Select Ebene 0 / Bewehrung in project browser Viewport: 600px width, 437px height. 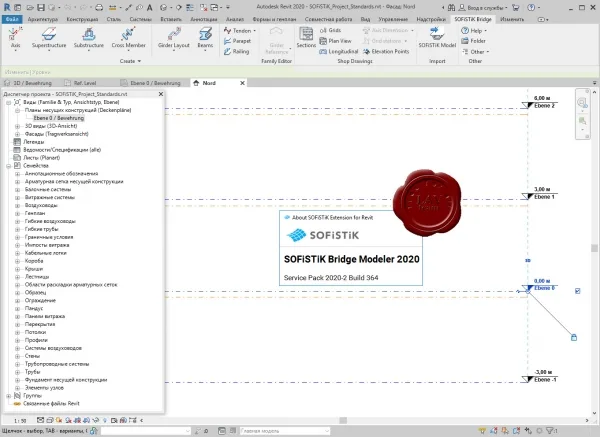tap(59, 118)
